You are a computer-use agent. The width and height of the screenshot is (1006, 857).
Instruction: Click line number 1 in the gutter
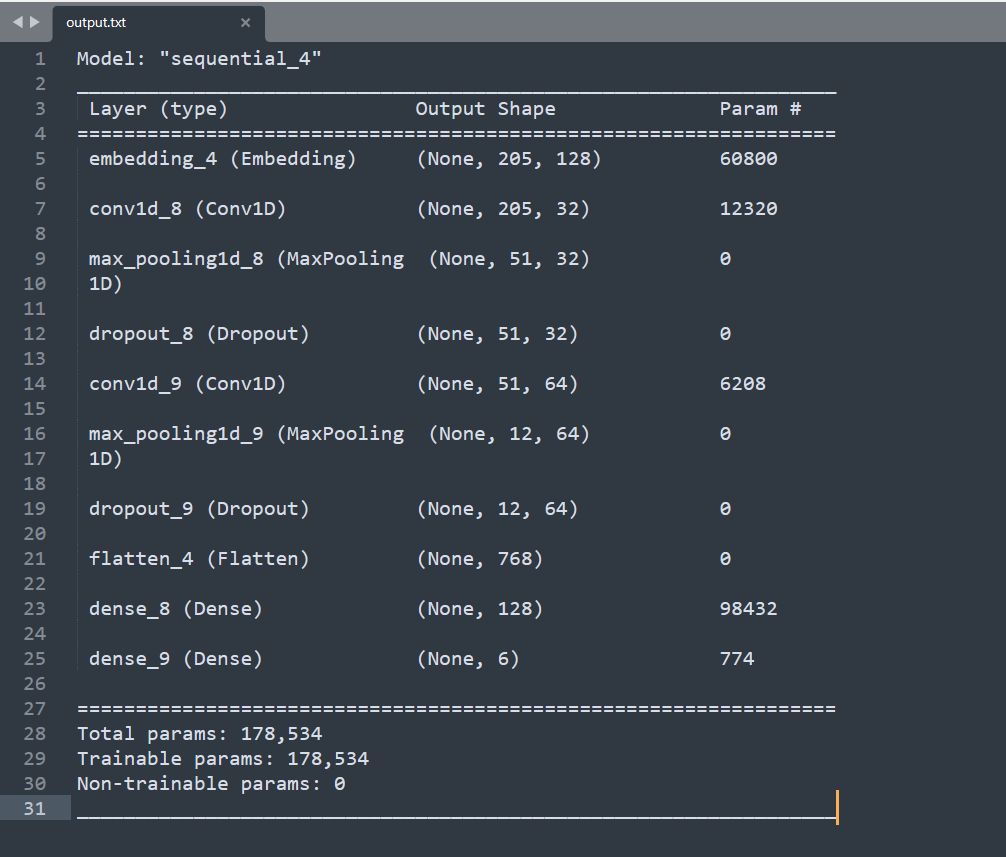click(x=40, y=59)
